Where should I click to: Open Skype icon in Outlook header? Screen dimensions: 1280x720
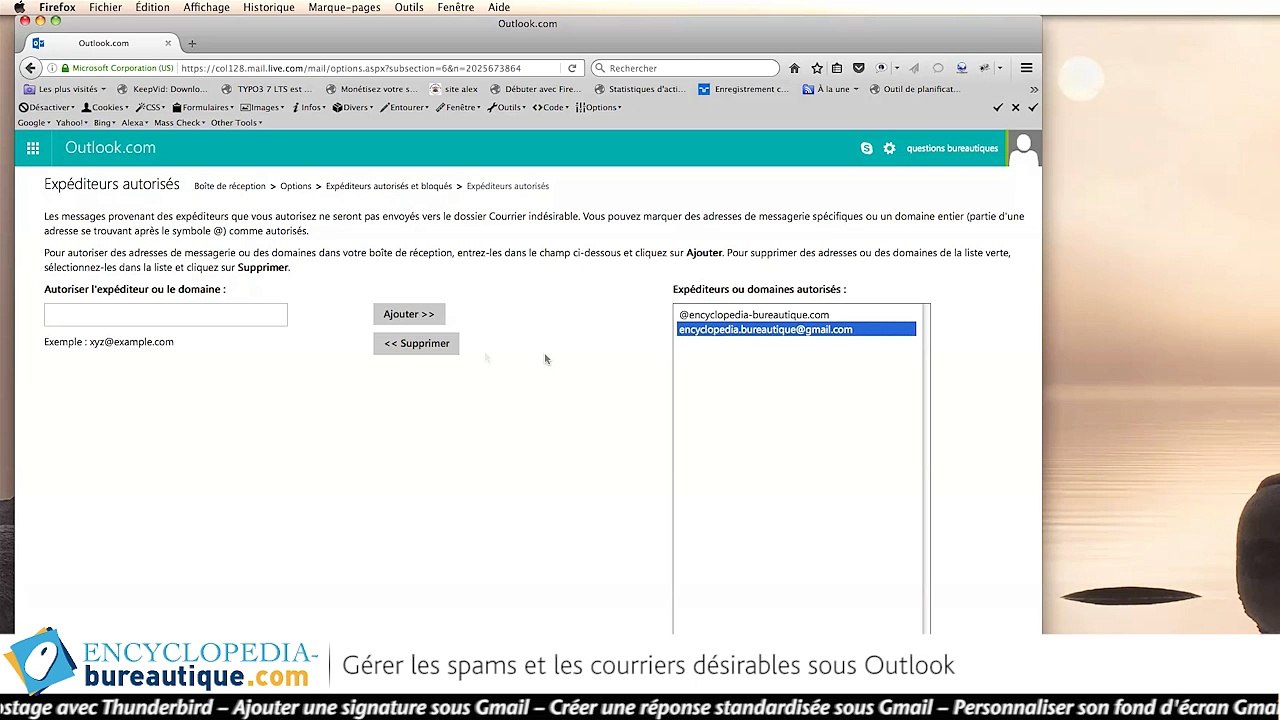[x=866, y=148]
